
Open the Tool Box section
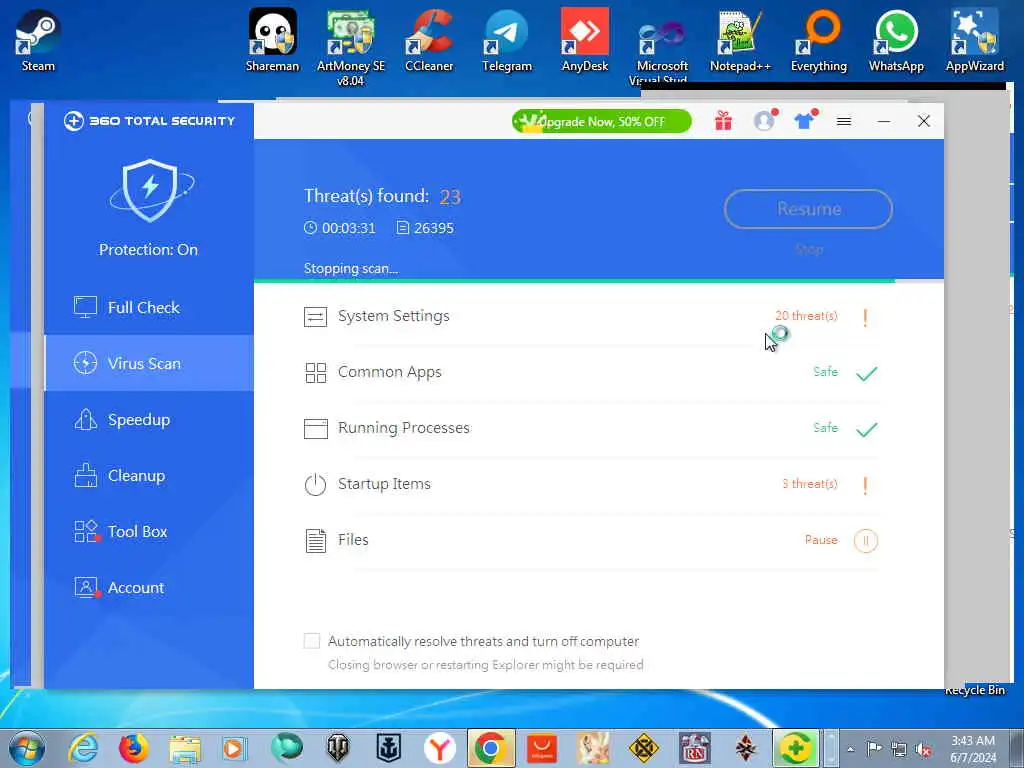coord(149,532)
